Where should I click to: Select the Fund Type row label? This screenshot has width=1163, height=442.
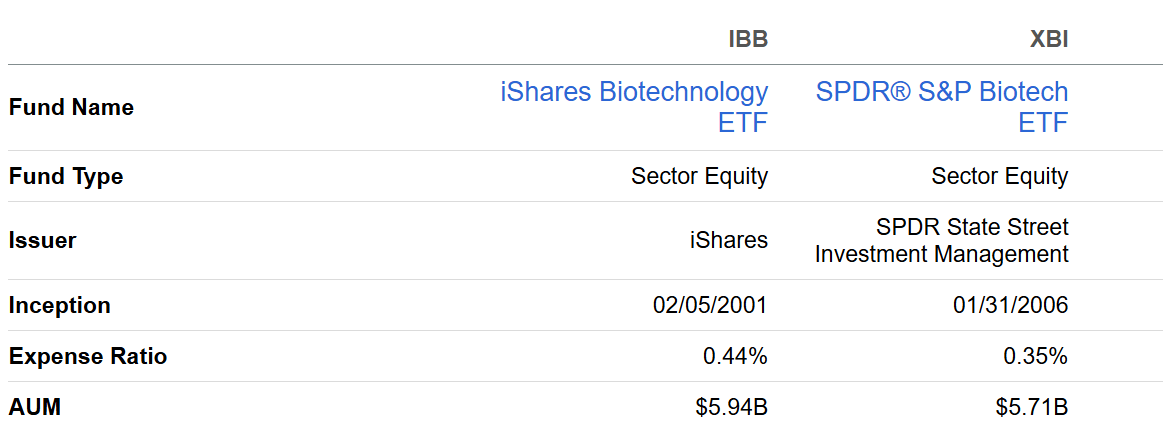tap(66, 177)
